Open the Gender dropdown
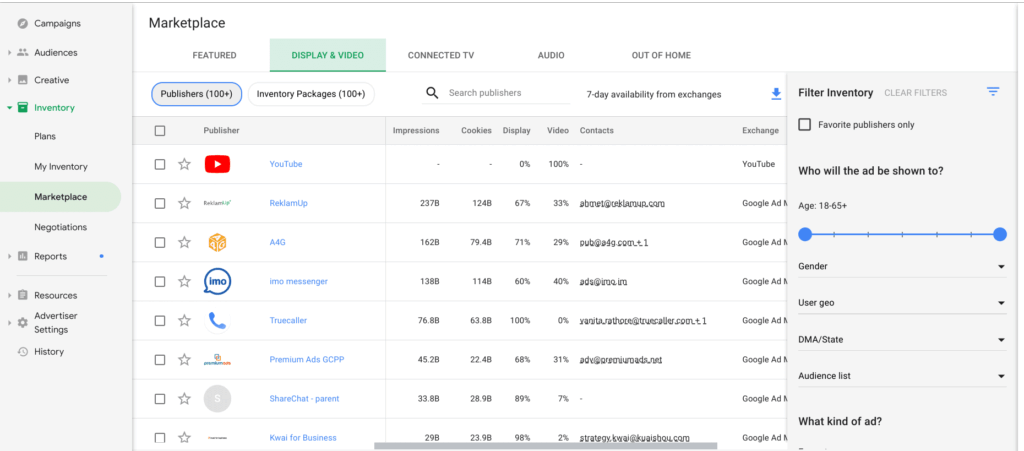1024x451 pixels. click(901, 267)
